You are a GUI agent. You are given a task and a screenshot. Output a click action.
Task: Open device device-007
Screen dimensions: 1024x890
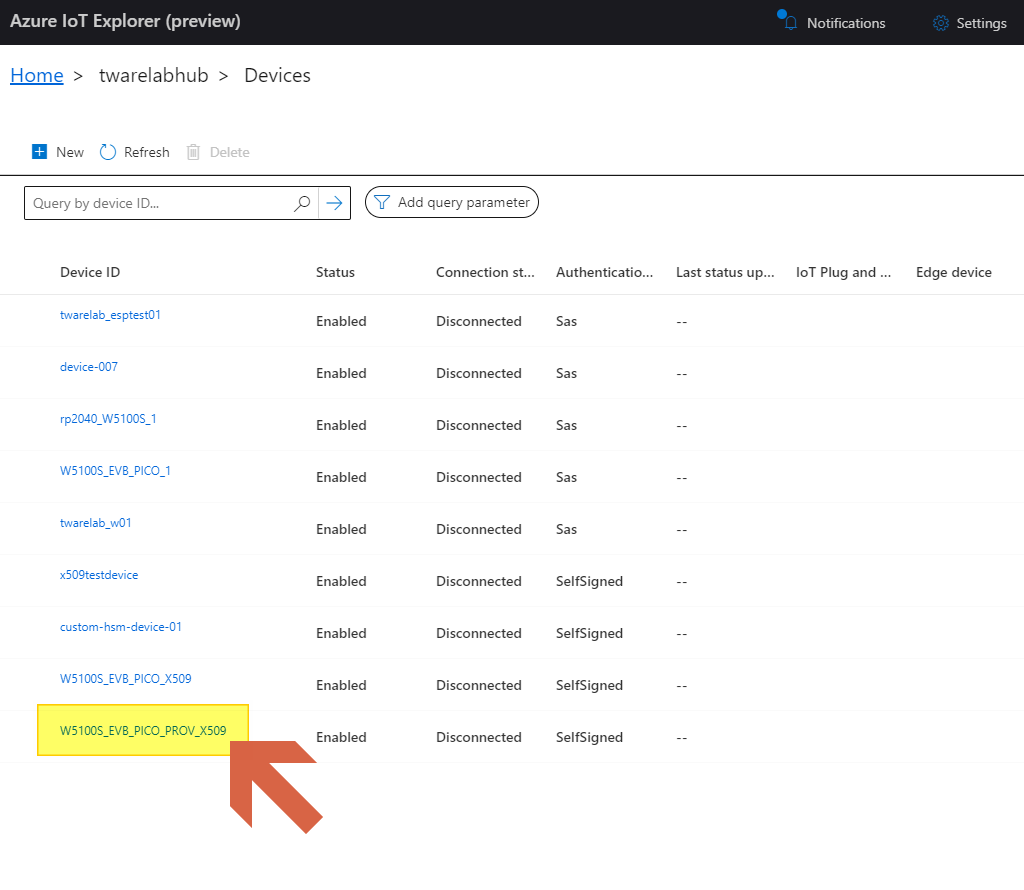(x=89, y=367)
